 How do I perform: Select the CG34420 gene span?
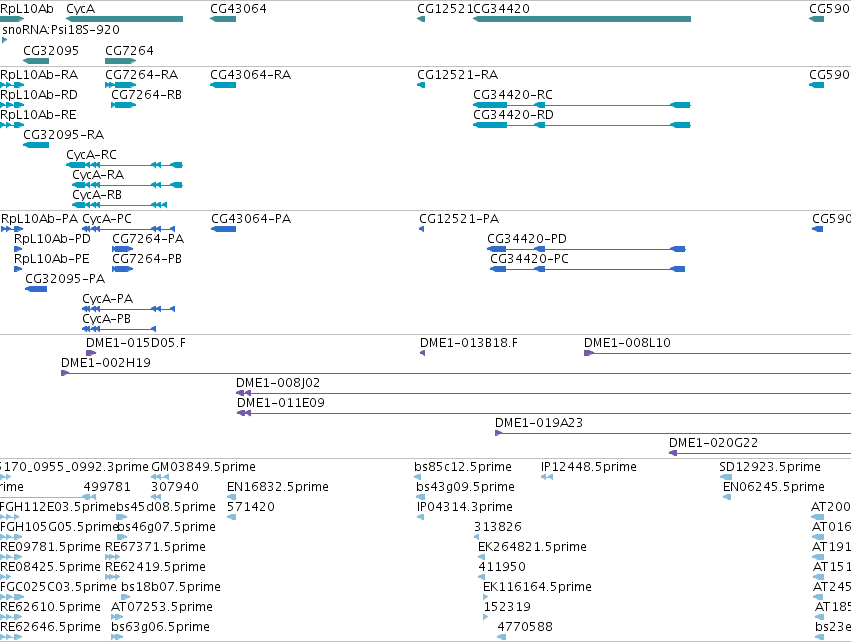[x=582, y=19]
